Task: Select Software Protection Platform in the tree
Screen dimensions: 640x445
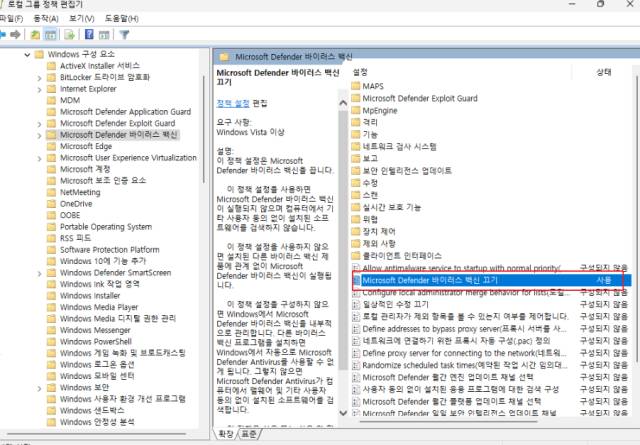Action: tap(110, 249)
